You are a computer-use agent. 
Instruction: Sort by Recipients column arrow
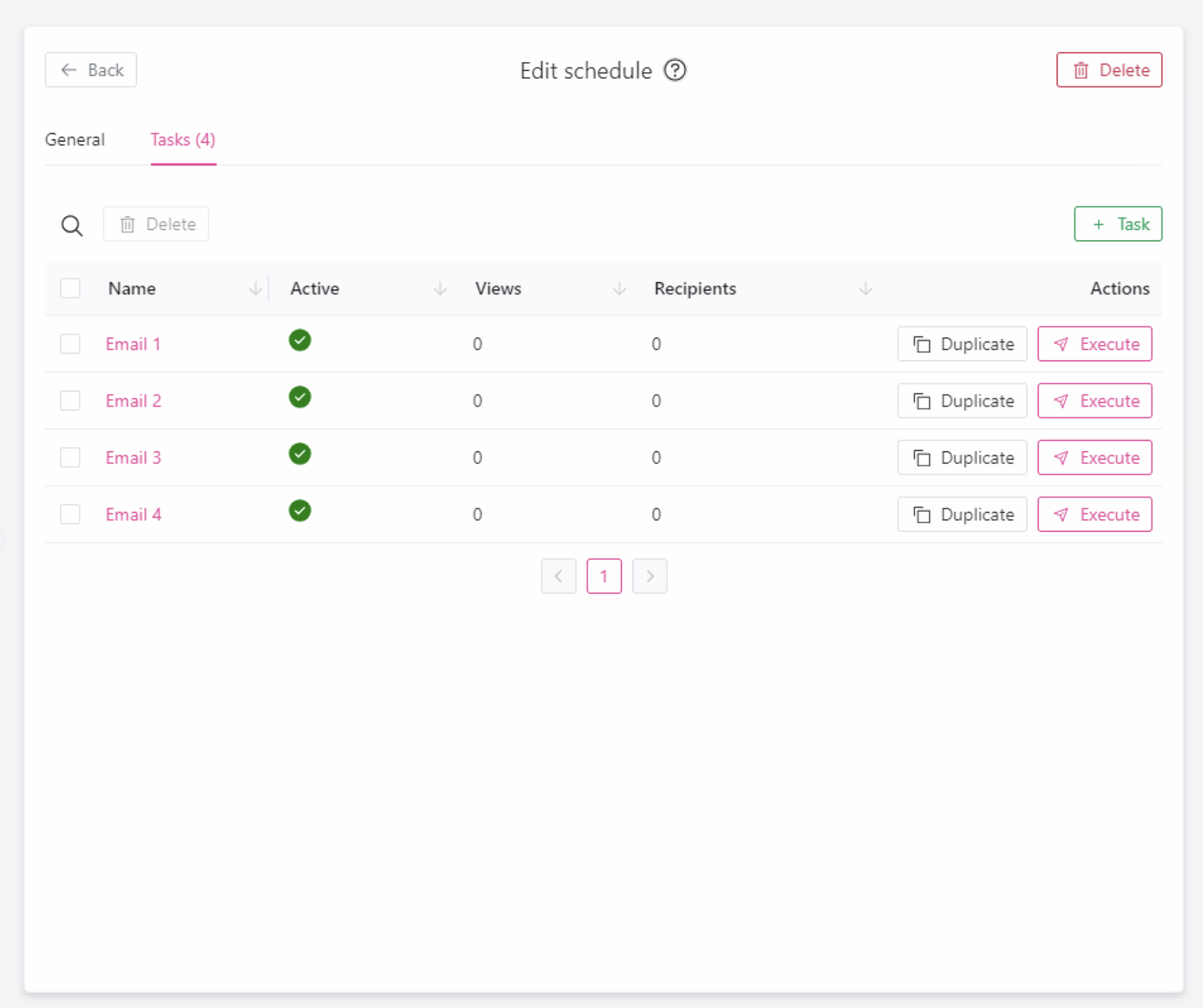[866, 289]
